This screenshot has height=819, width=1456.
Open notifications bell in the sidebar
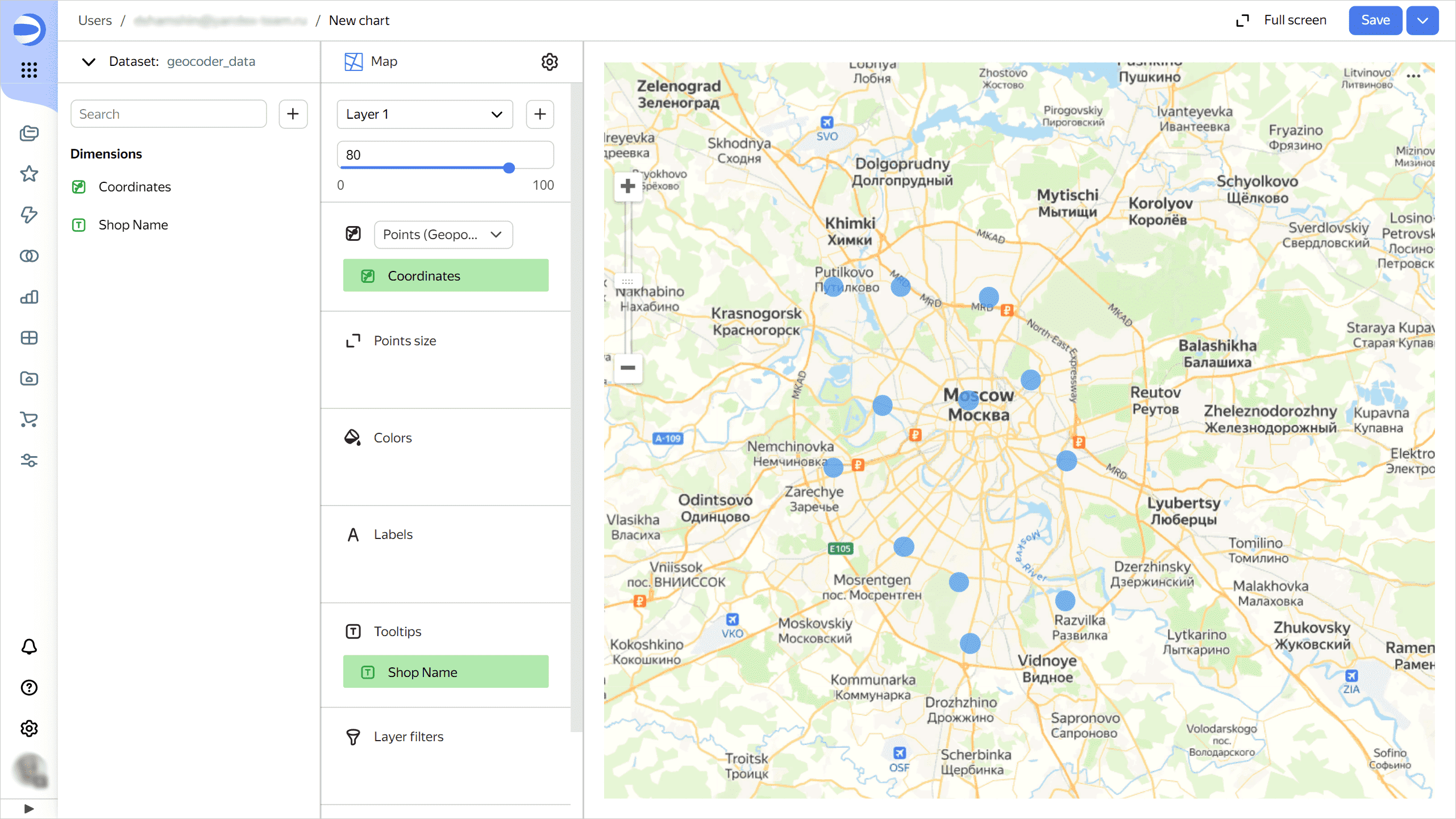tap(29, 646)
